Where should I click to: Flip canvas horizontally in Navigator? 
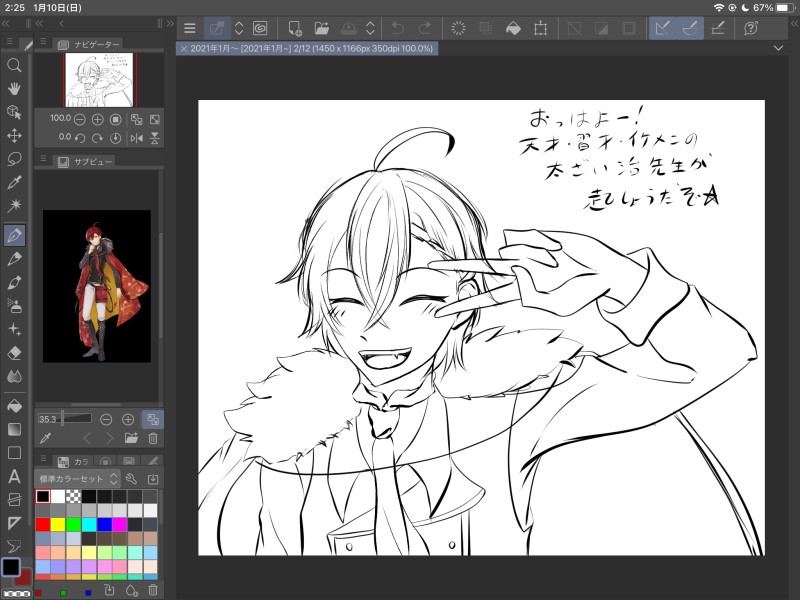136,138
